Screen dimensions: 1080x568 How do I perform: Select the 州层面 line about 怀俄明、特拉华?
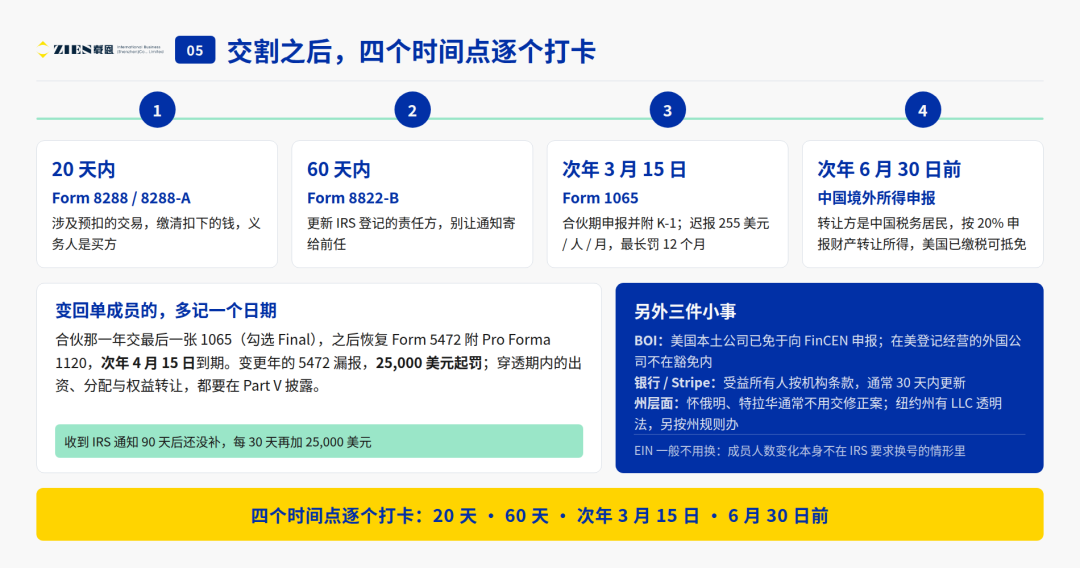click(x=818, y=414)
